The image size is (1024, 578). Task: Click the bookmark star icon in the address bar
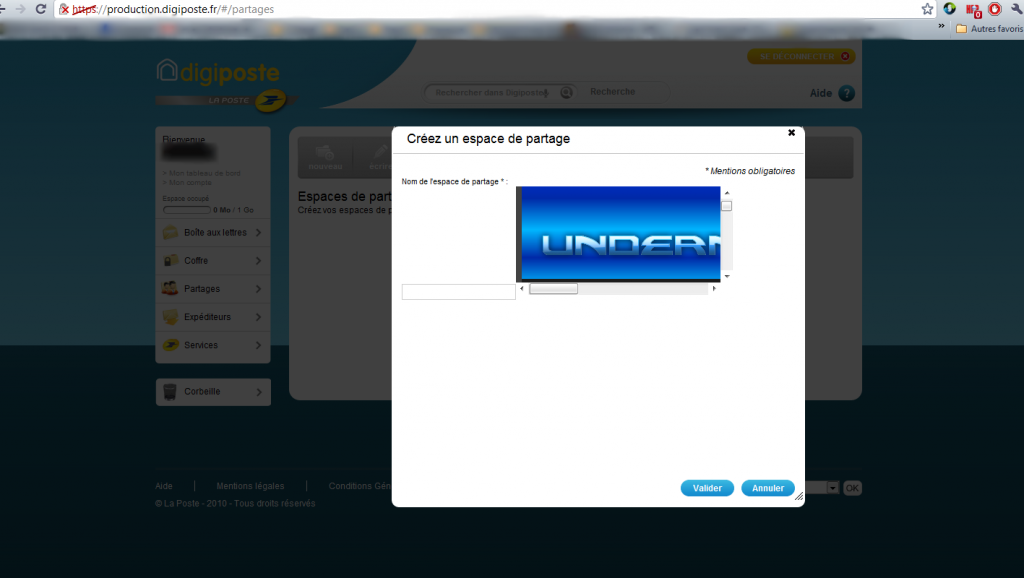(x=927, y=9)
